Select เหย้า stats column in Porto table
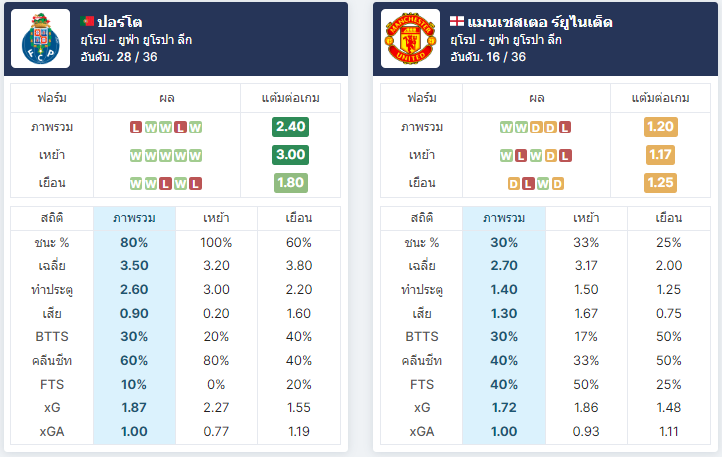This screenshot has width=722, height=457. click(216, 218)
